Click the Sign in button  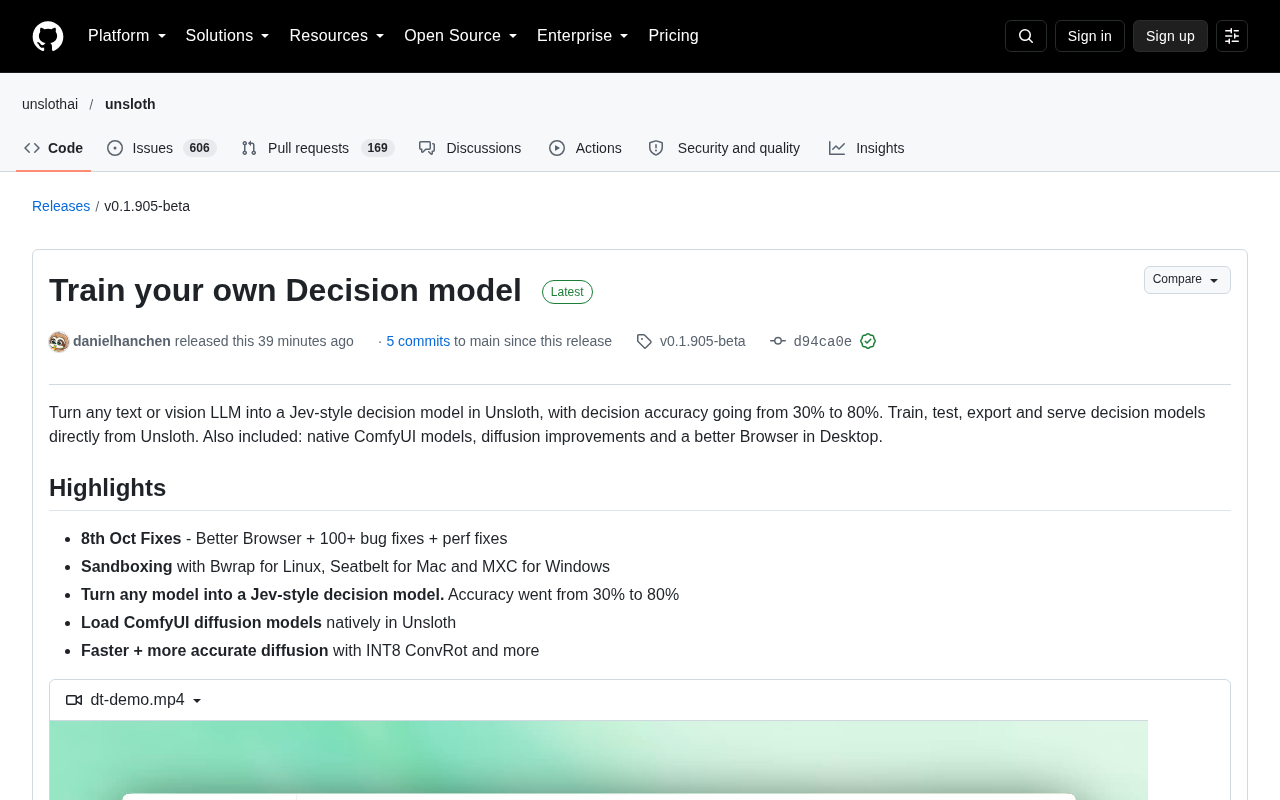coord(1090,36)
